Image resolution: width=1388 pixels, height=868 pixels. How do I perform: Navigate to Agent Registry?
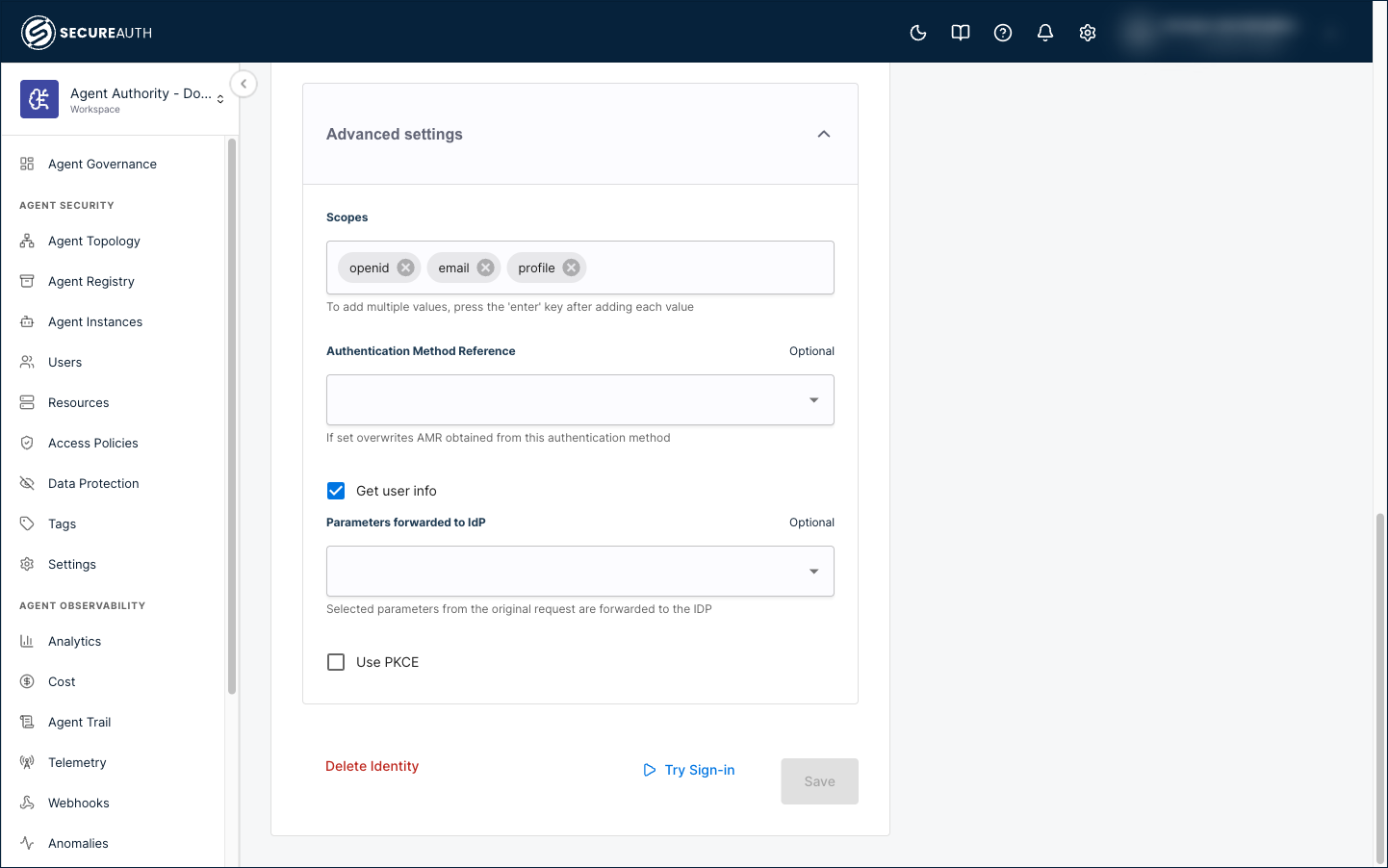[91, 281]
